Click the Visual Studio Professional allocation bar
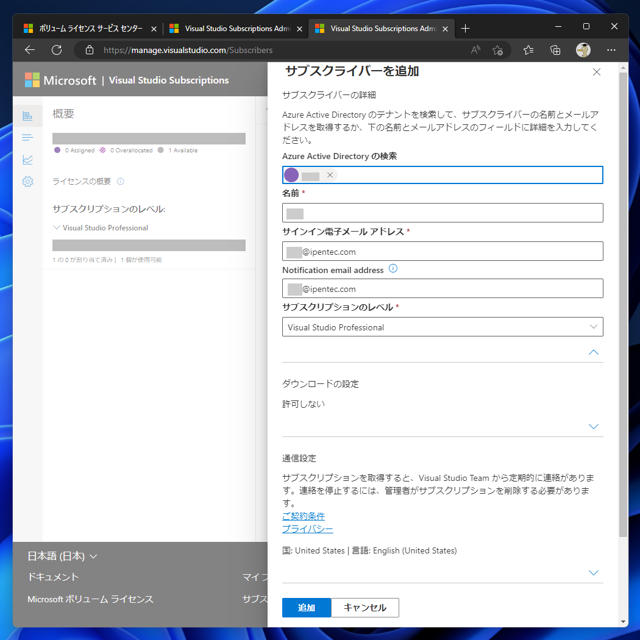 [x=149, y=245]
